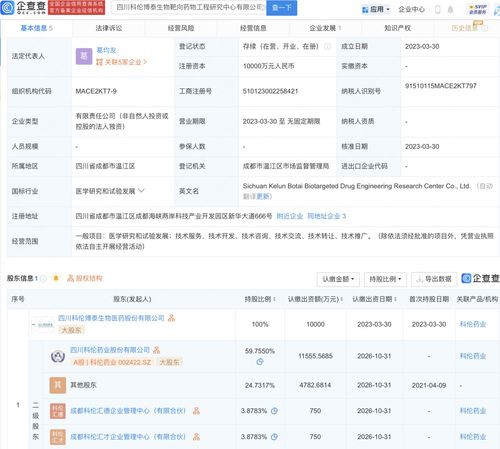Image resolution: width=500 pixels, height=449 pixels.
Task: Switch to the 经营信息 tab
Action: (x=253, y=28)
